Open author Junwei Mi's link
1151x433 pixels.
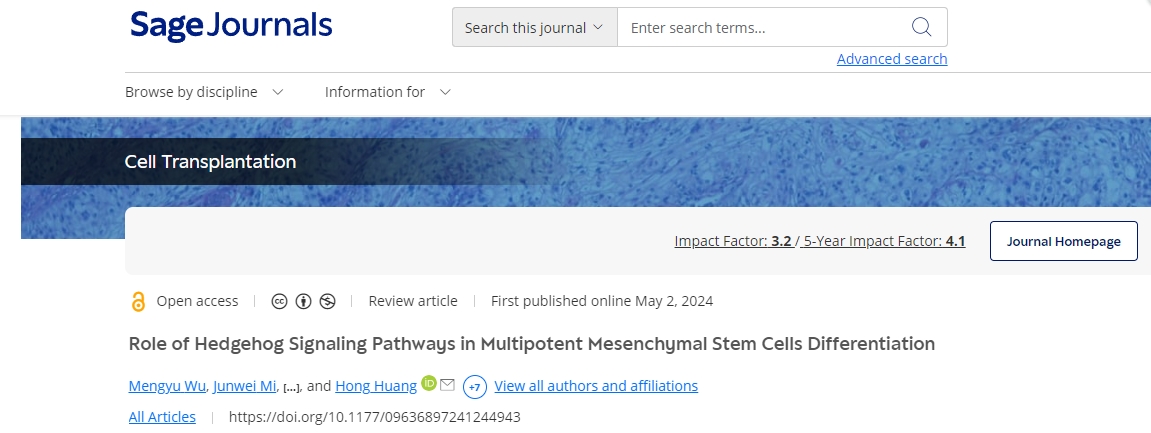(x=244, y=386)
